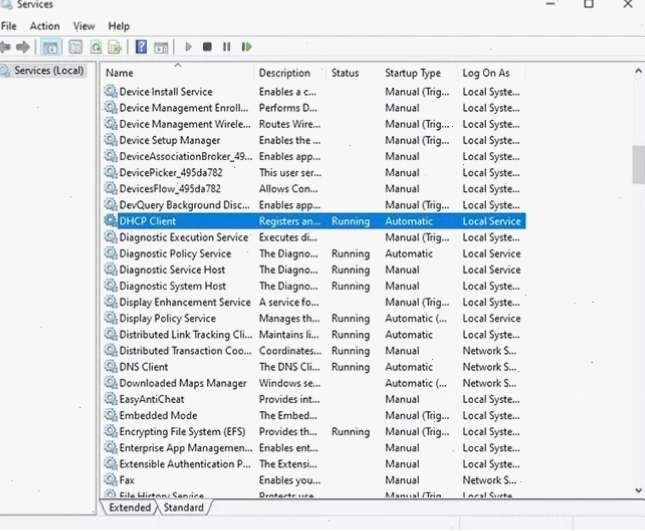Click the gear icon beside Display Policy Service
The height and width of the screenshot is (531, 645).
coord(110,318)
